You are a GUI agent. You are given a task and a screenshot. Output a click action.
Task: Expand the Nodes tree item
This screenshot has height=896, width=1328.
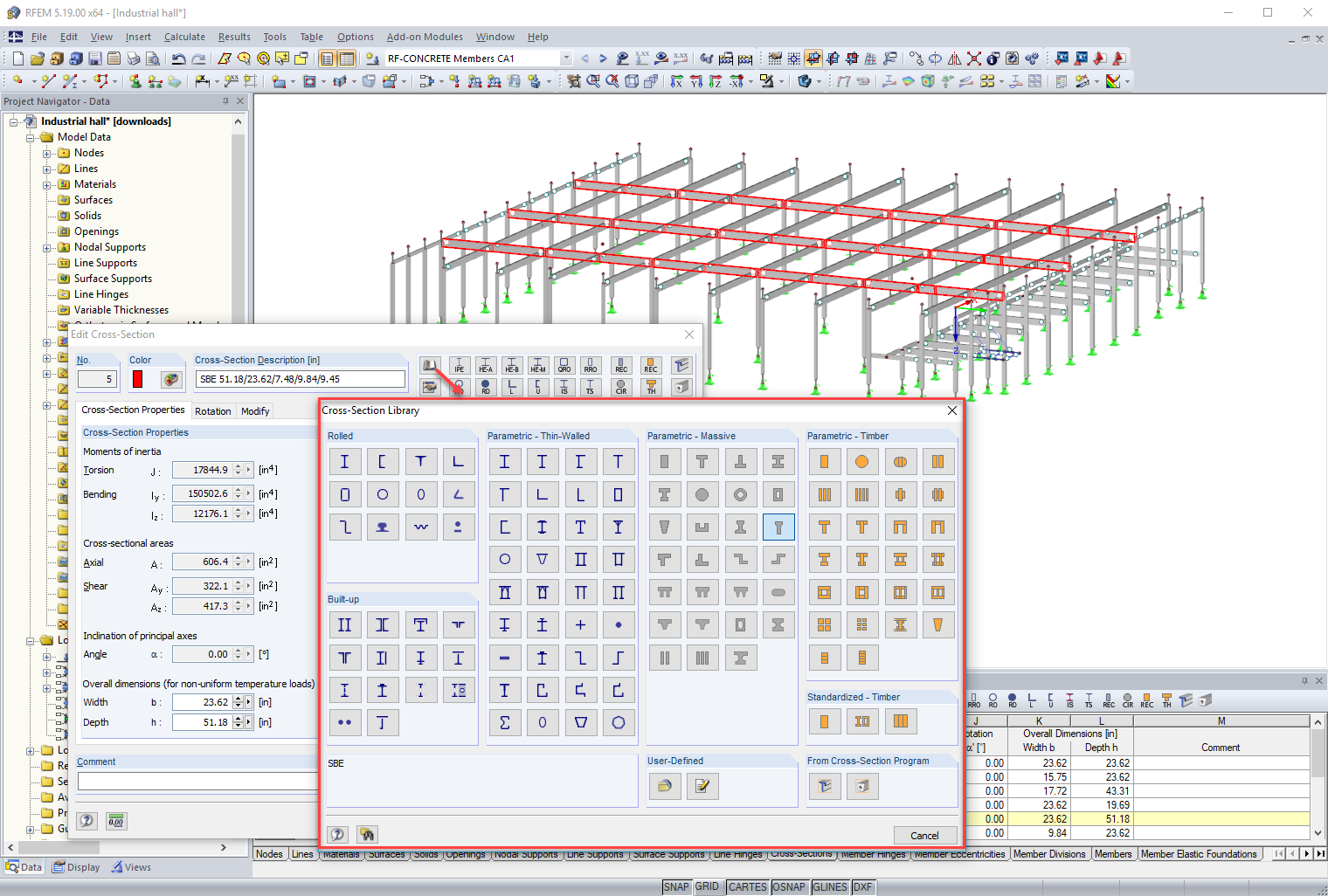47,153
